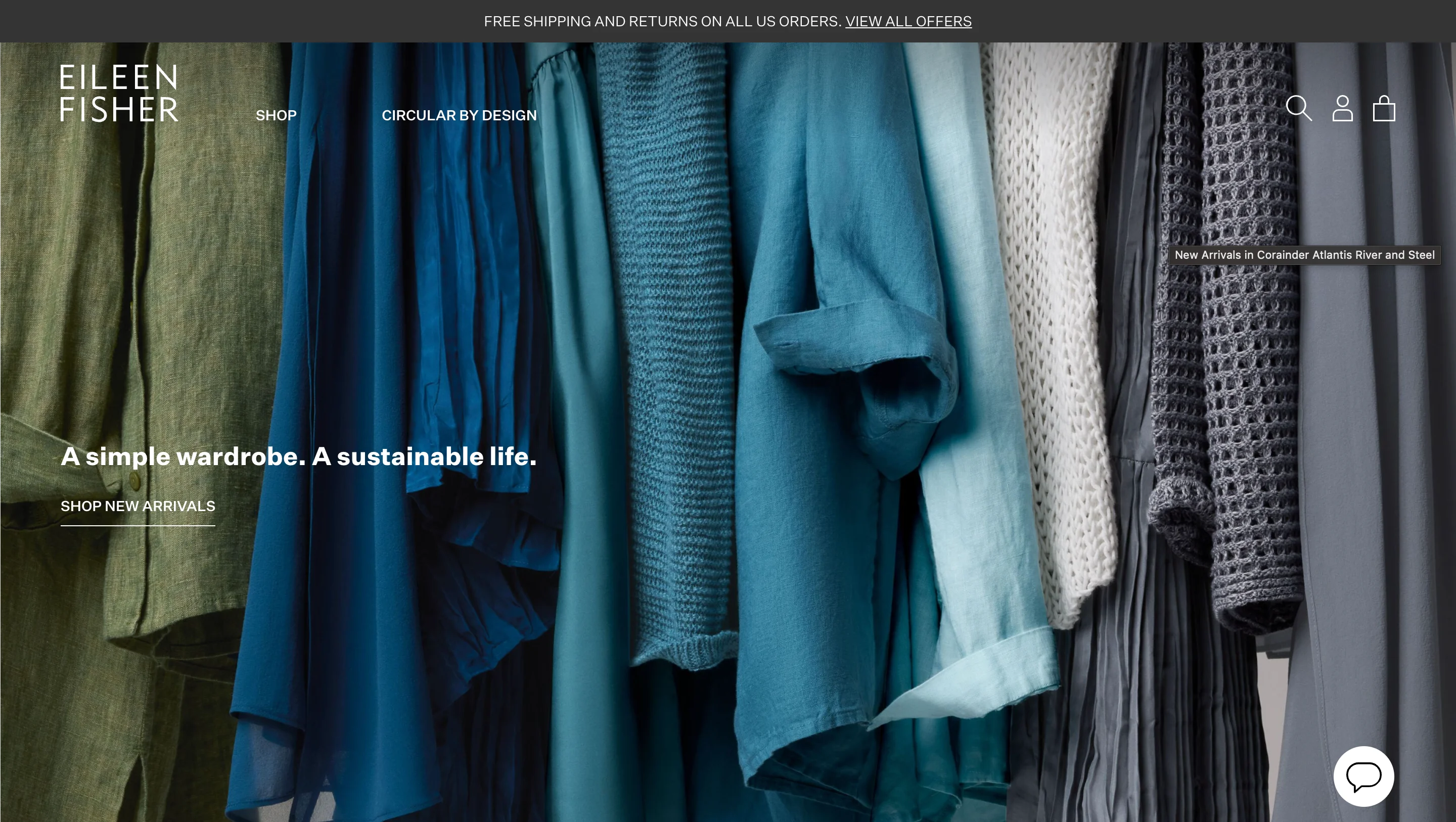Open the chat bubble widget
This screenshot has width=1456, height=822.
(x=1363, y=776)
